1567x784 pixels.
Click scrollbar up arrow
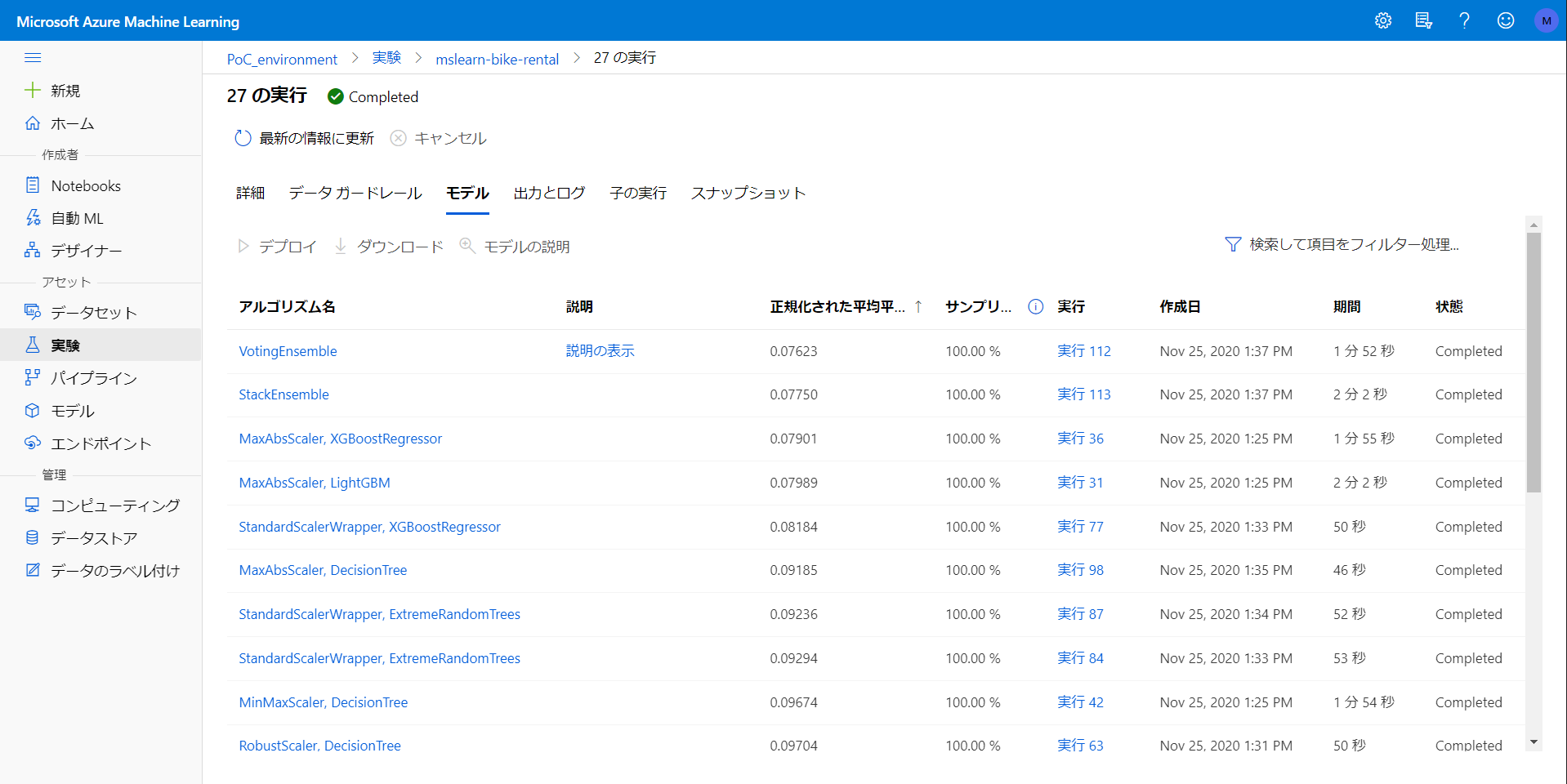tap(1534, 224)
